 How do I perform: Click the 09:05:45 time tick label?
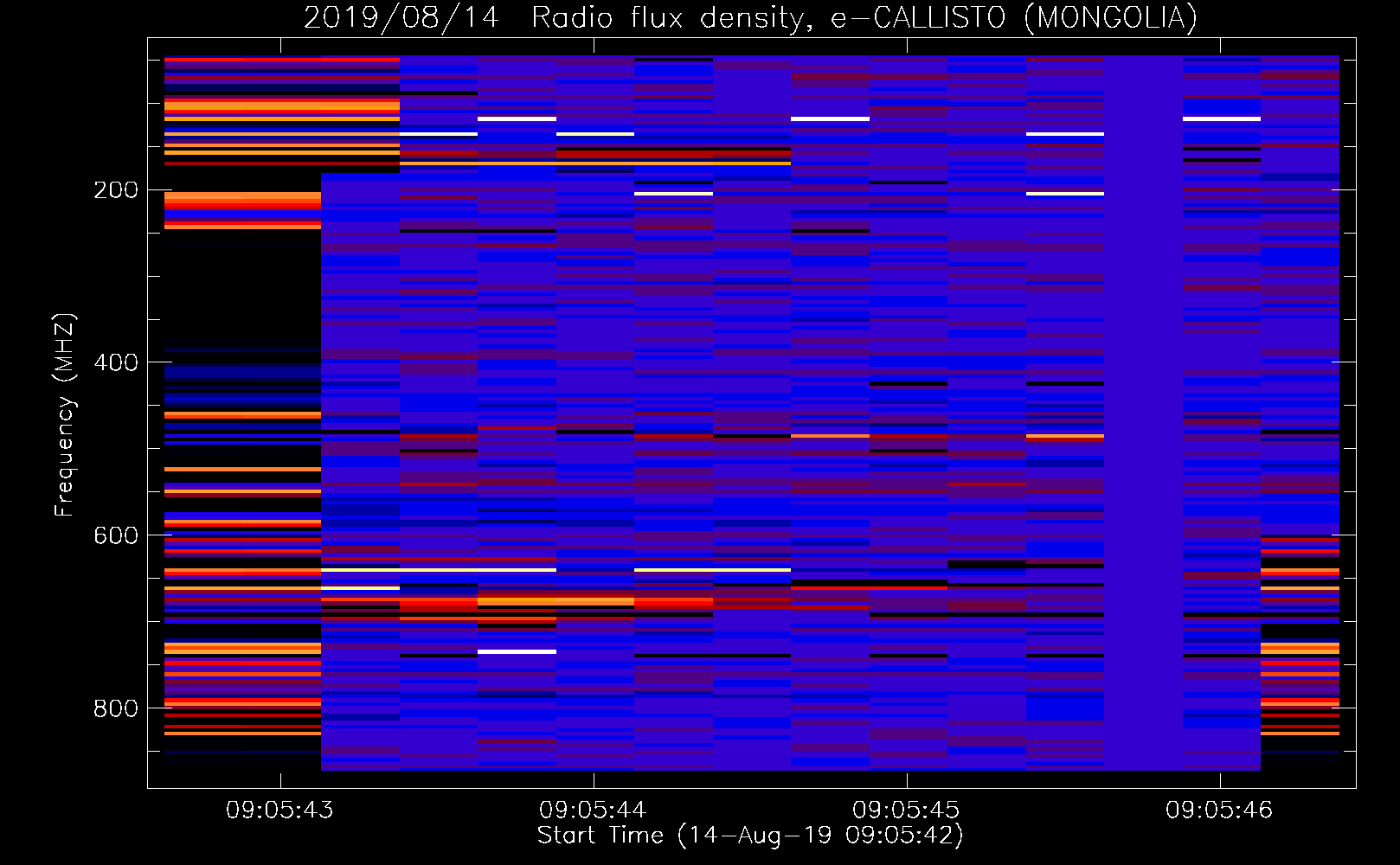point(906,811)
